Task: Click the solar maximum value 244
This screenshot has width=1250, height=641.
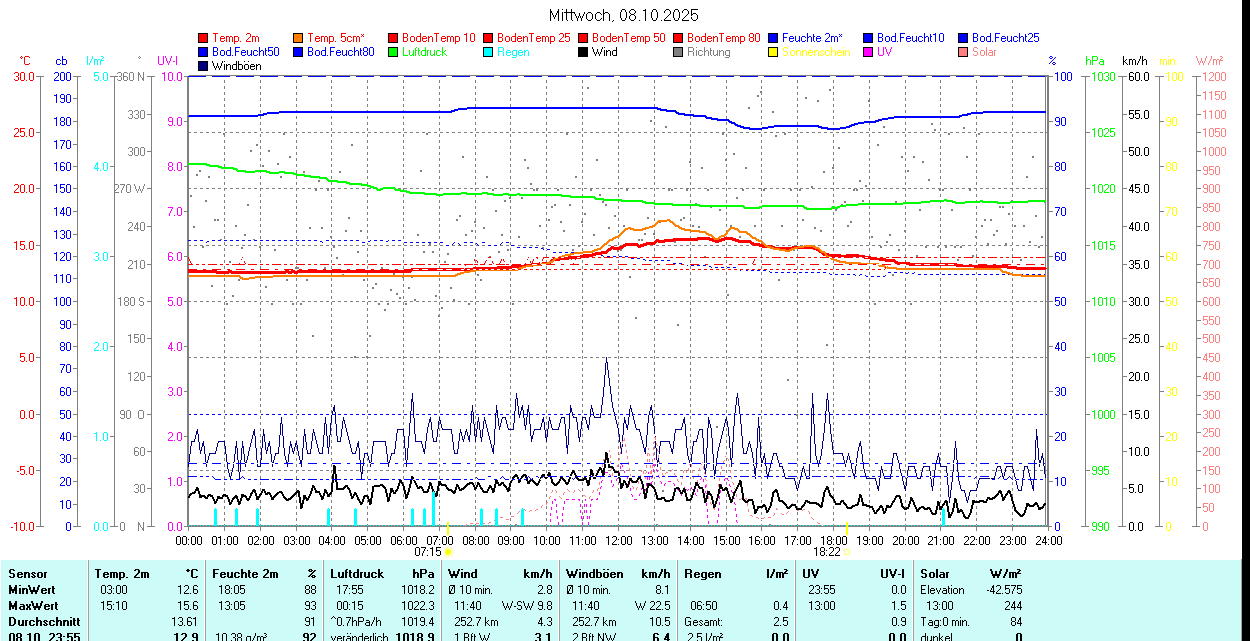Action: click(1012, 606)
